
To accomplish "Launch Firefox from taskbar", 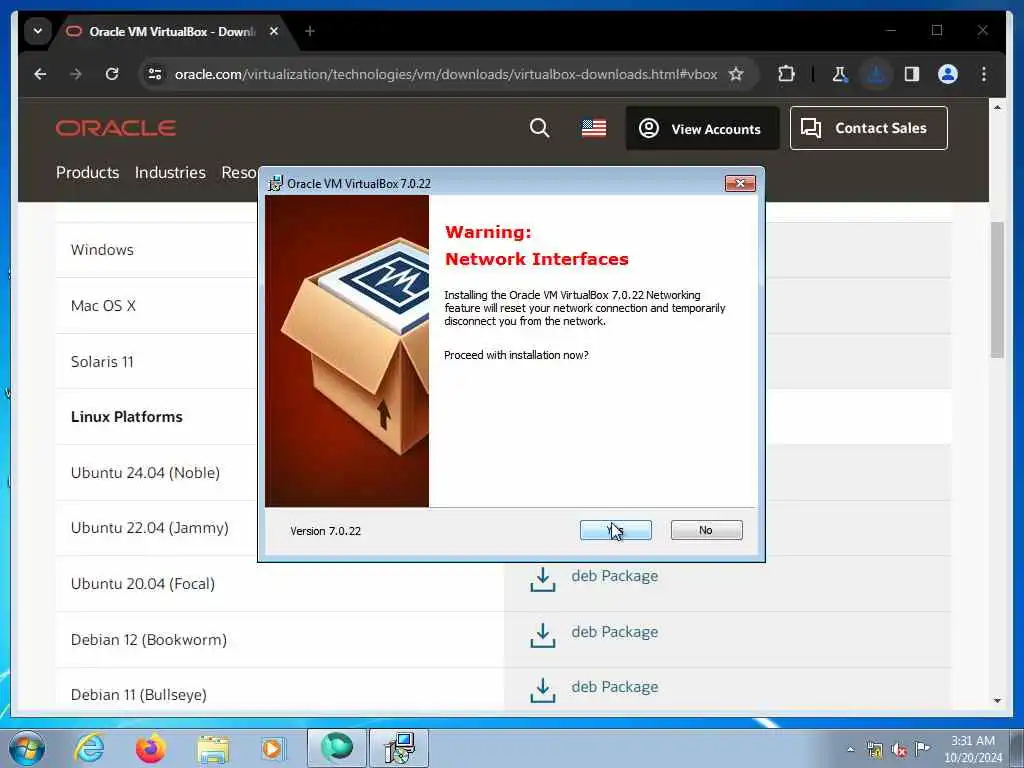I will click(151, 748).
